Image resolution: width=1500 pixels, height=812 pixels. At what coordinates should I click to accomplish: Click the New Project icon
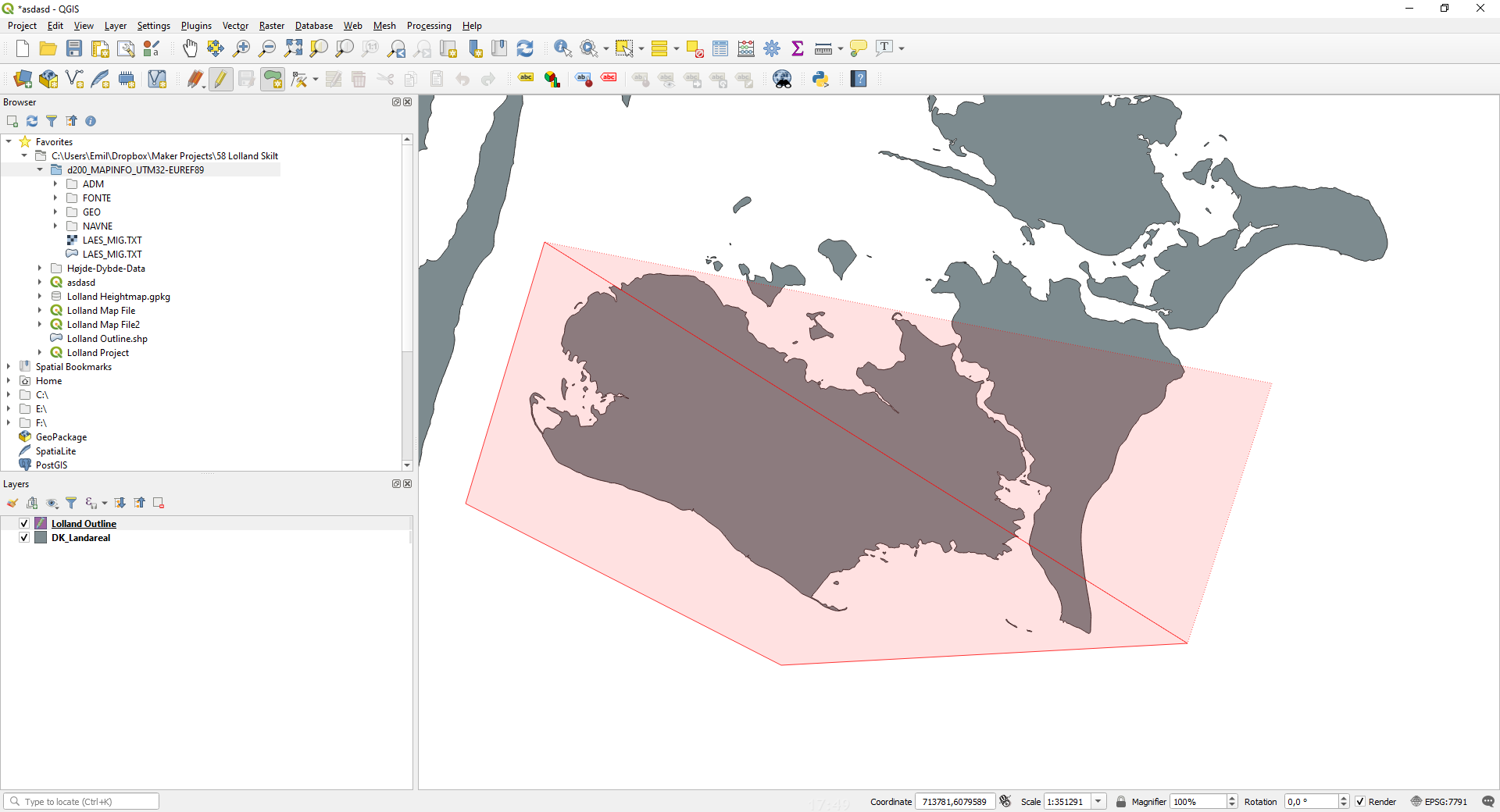click(23, 48)
